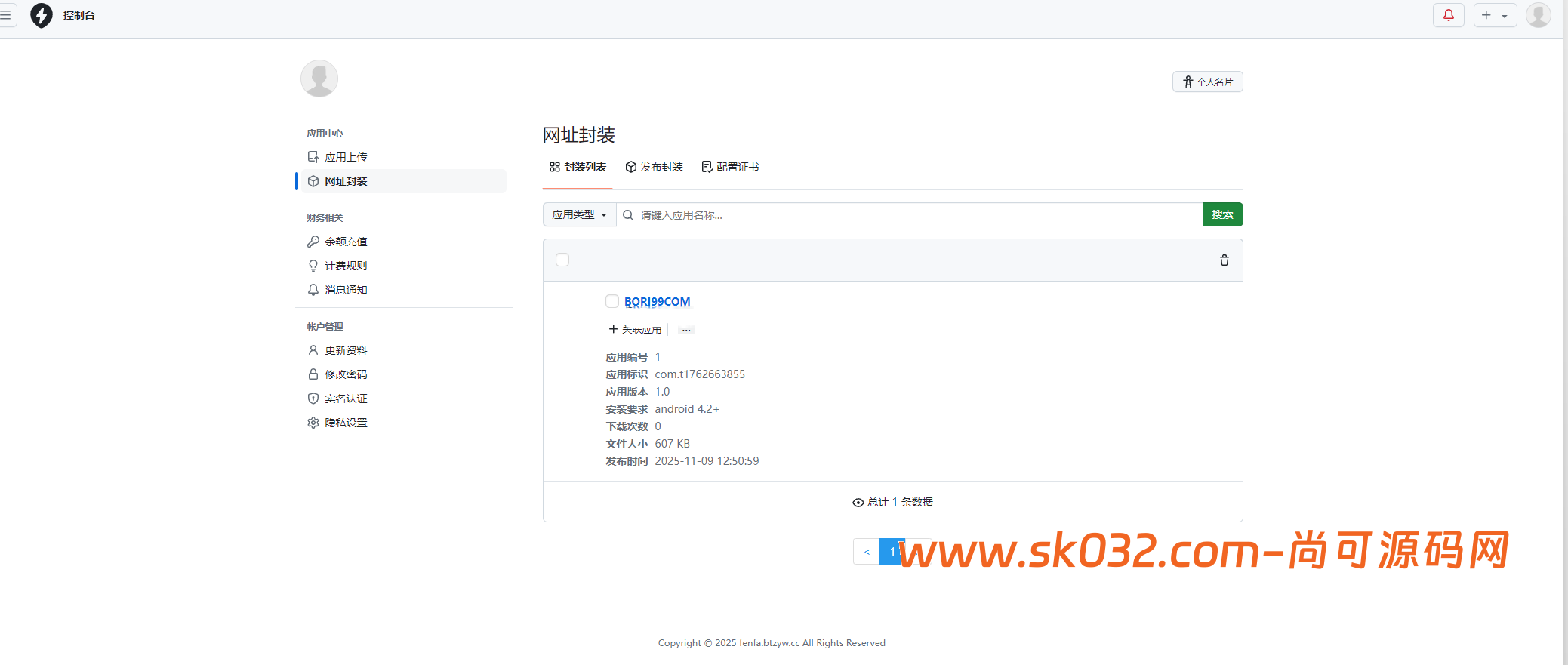Open the ellipsis more options for BORI99COM
The image size is (1568, 665).
[x=685, y=330]
